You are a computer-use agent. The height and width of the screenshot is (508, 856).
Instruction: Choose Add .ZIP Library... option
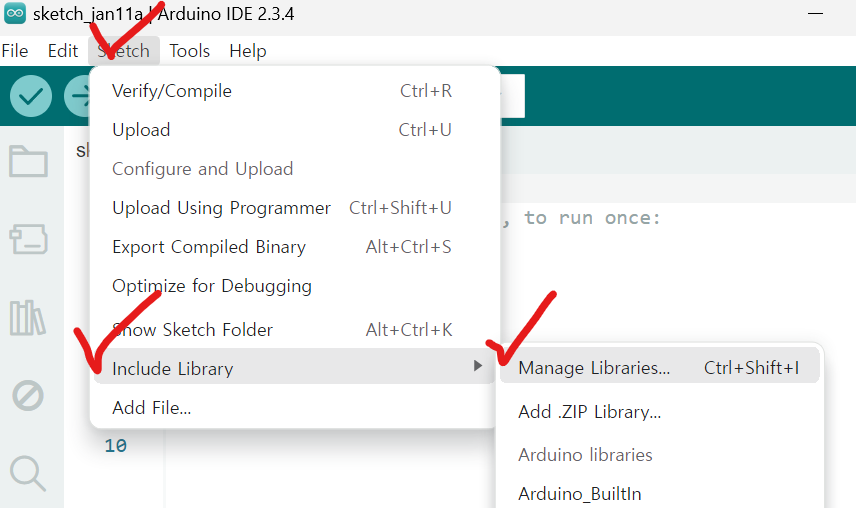[659, 411]
